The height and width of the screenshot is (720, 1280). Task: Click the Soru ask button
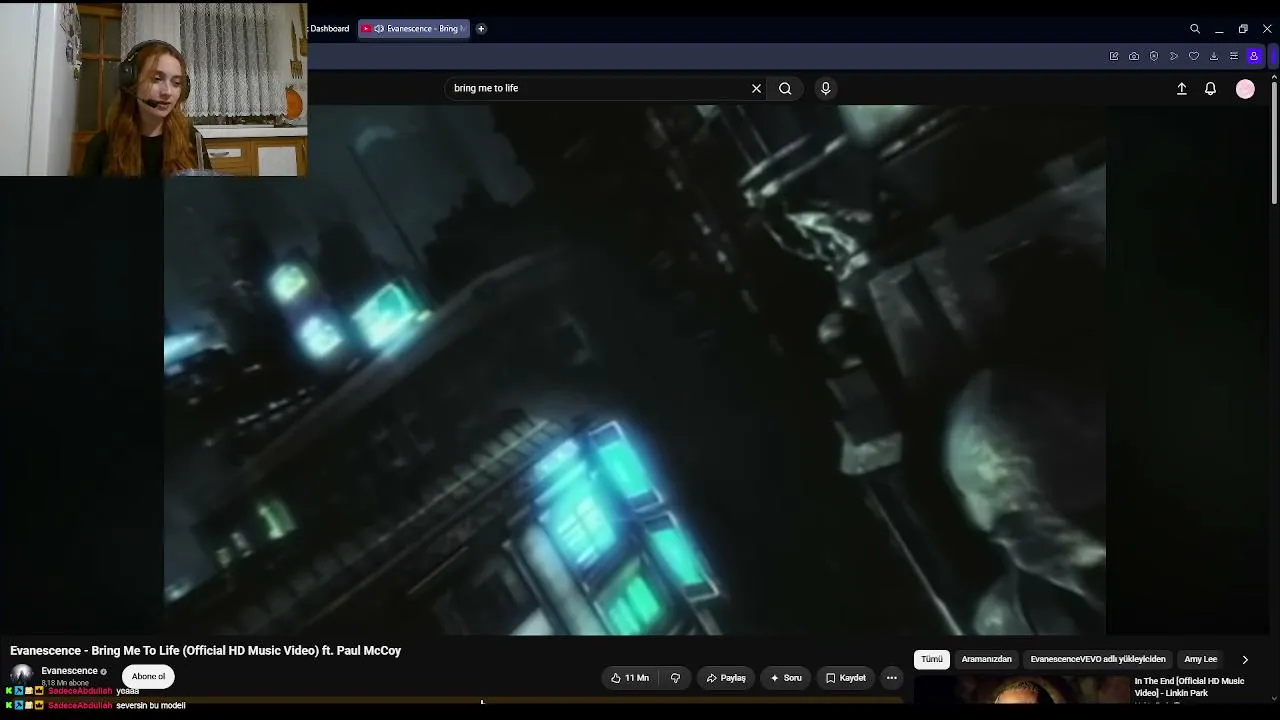point(785,678)
